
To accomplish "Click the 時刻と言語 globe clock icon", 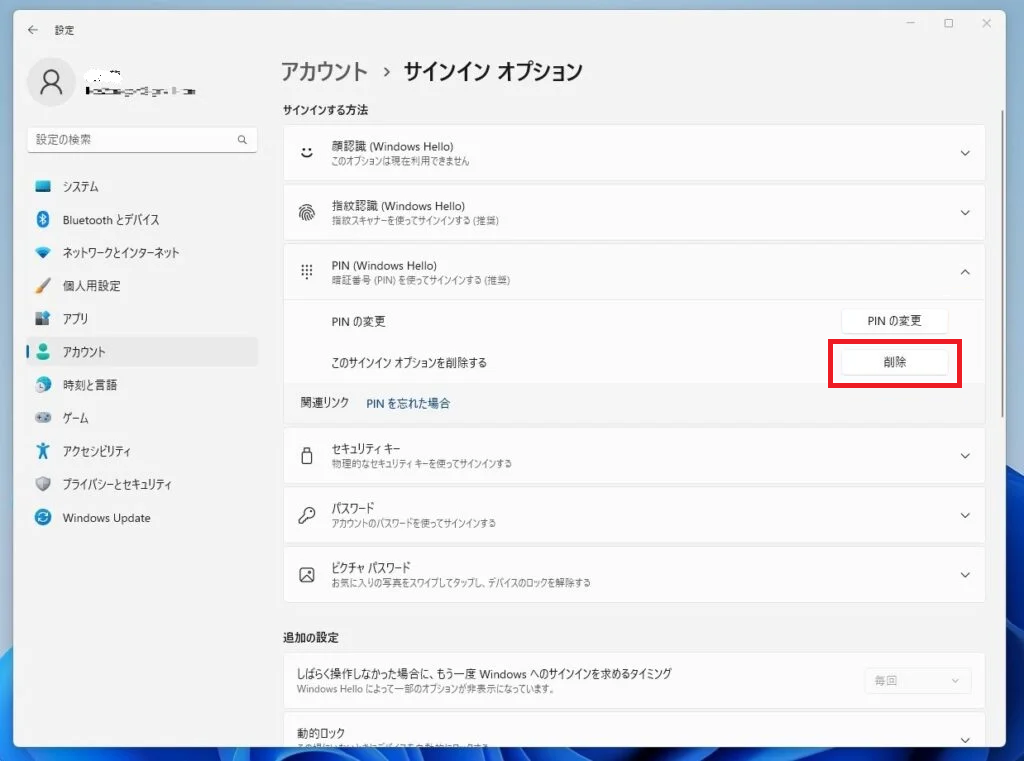I will (43, 385).
